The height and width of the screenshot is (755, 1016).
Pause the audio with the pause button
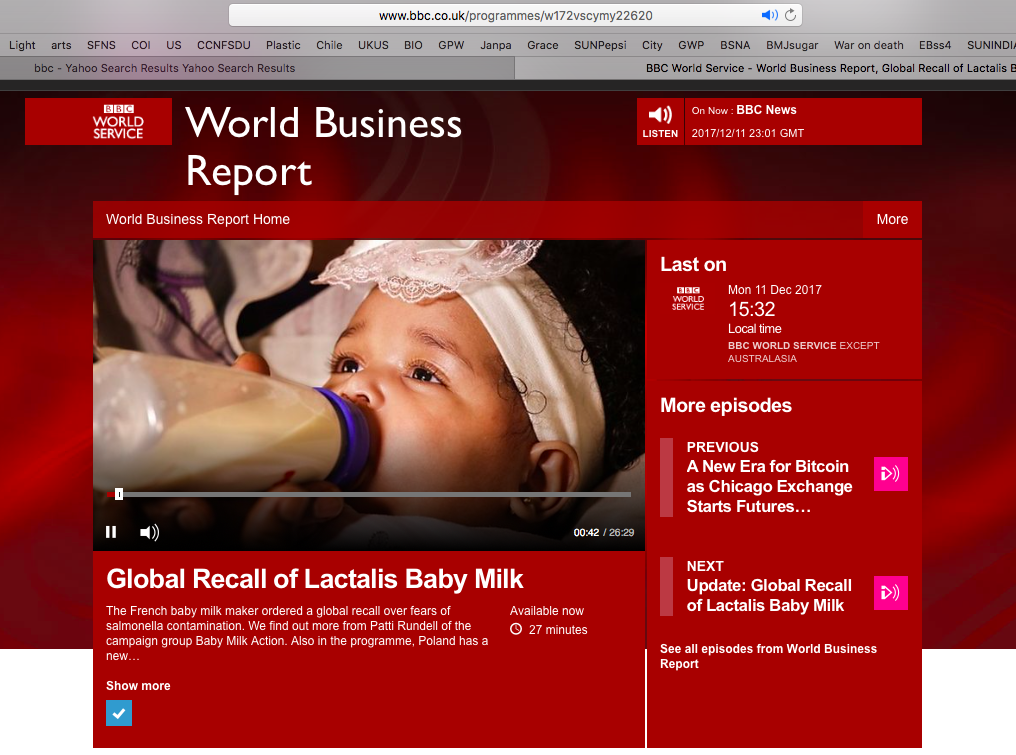[111, 532]
